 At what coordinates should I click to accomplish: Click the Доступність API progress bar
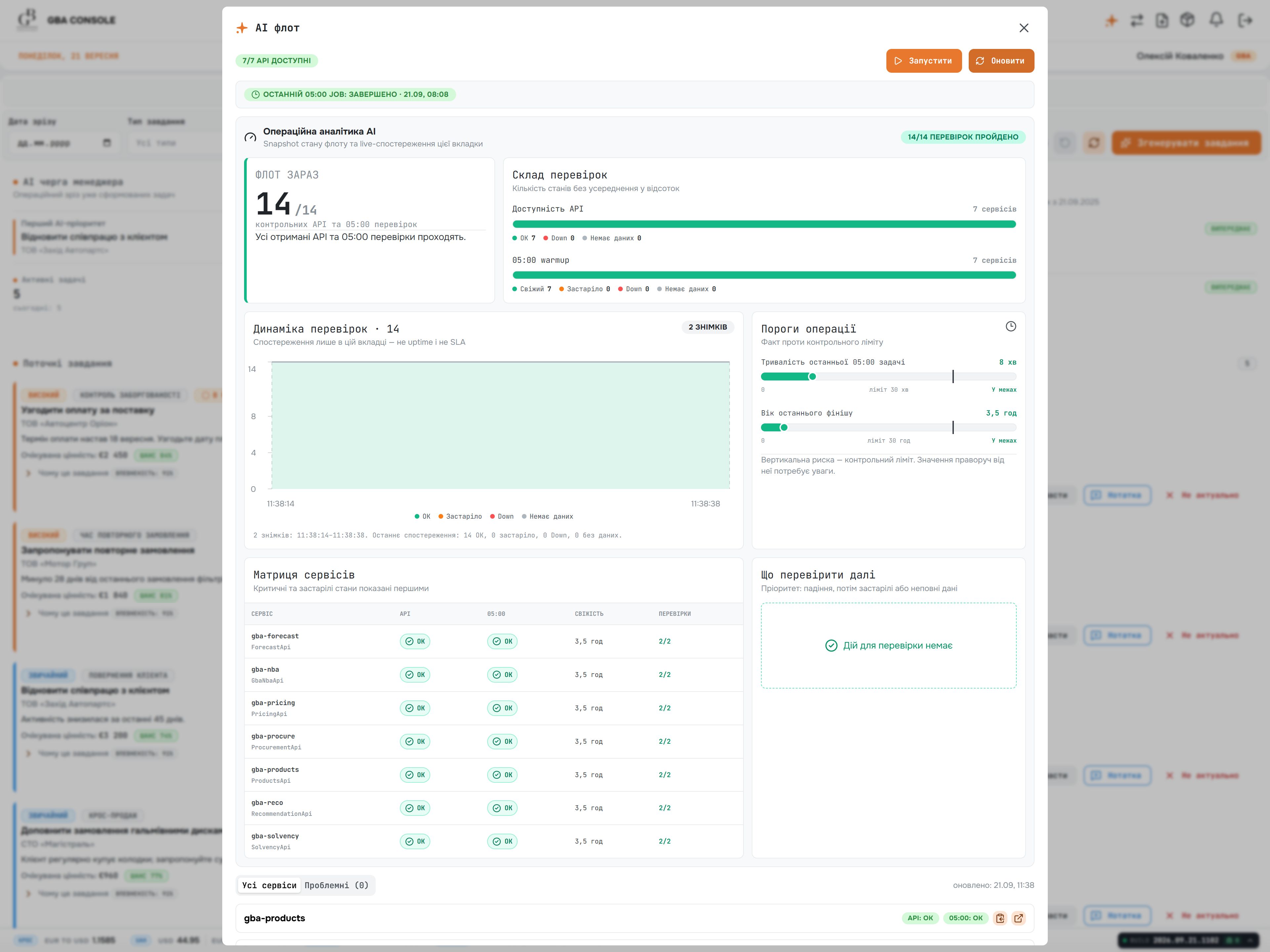pyautogui.click(x=764, y=224)
